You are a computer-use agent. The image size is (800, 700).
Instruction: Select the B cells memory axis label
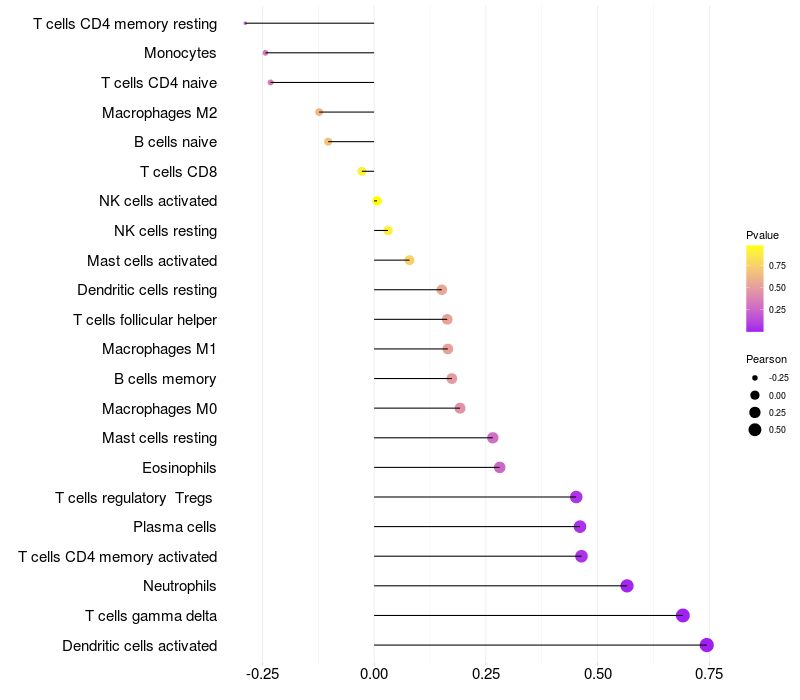coord(165,379)
